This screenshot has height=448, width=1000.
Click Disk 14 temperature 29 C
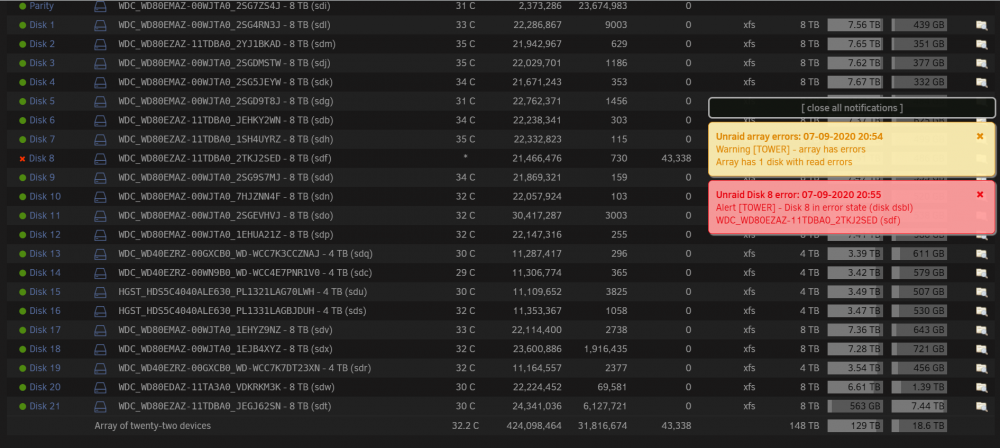click(x=466, y=273)
